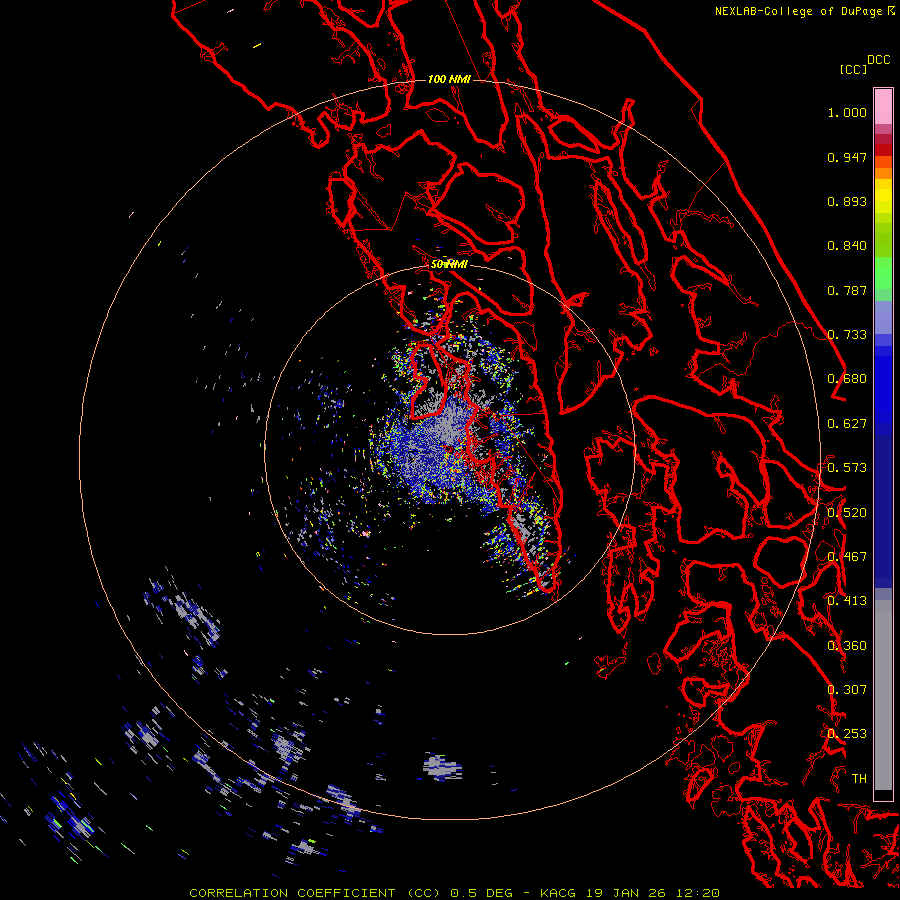Click the 0.5 DEG elevation text

(x=481, y=893)
